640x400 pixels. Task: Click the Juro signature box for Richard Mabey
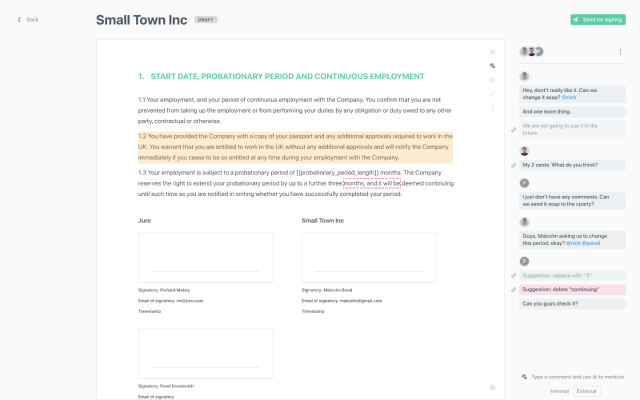[206, 258]
